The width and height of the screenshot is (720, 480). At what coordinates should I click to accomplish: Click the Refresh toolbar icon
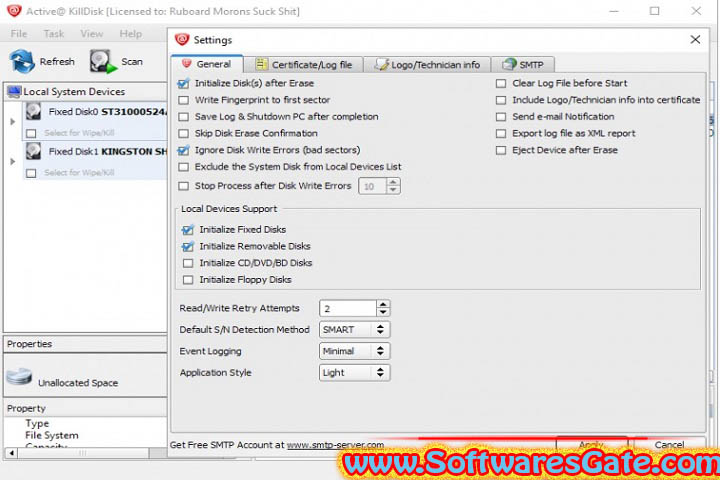tap(22, 61)
